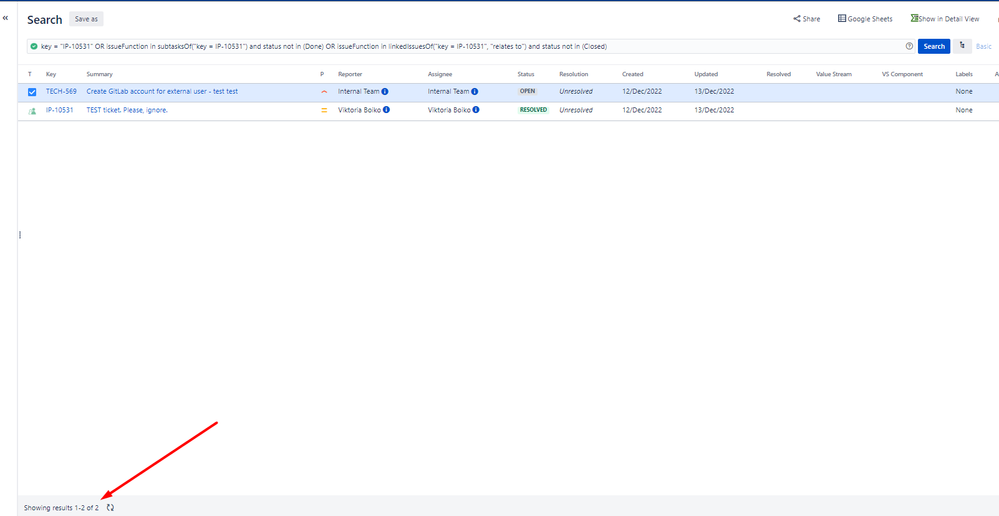Click the Search page heading
This screenshot has height=516, width=999.
tap(45, 20)
